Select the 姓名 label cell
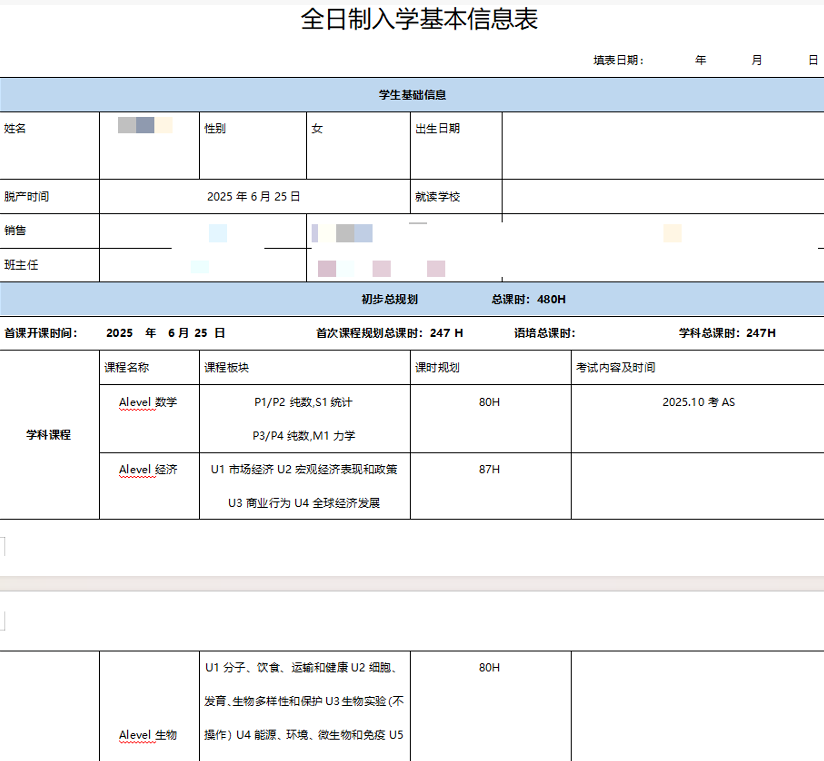The image size is (824, 761). (x=16, y=129)
